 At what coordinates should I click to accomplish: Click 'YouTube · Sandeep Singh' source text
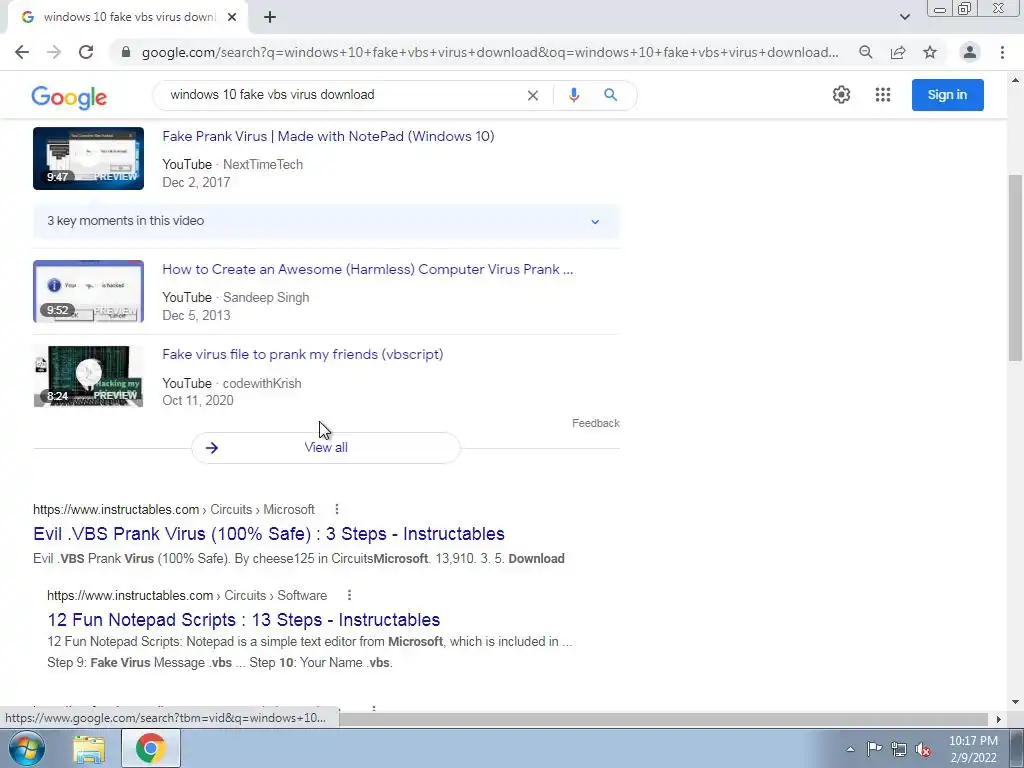point(236,298)
